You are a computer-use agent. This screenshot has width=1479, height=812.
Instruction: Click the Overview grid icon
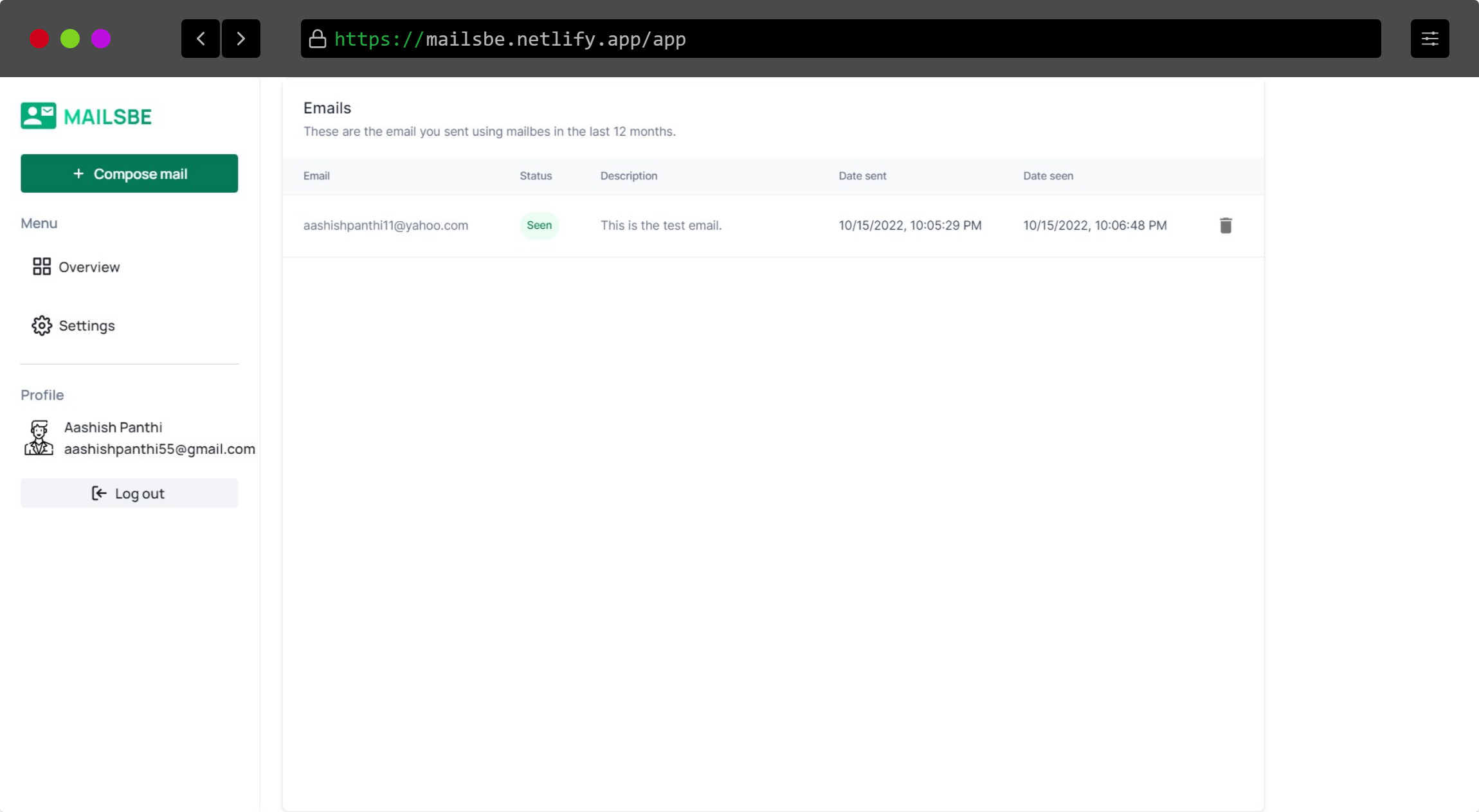42,267
